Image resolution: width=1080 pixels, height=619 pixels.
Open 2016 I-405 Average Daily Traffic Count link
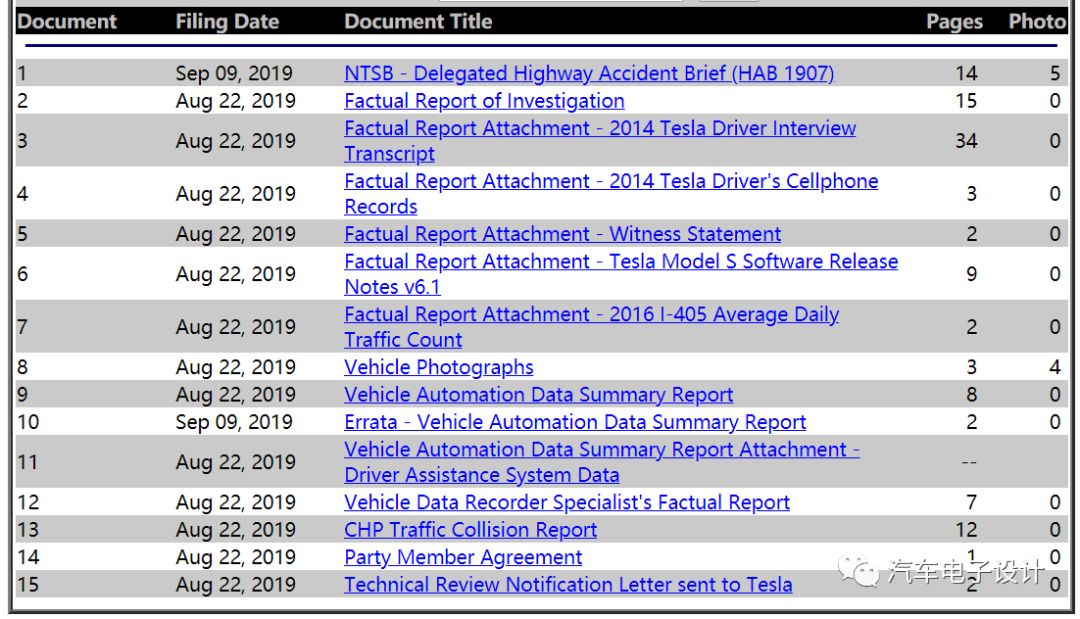coord(592,327)
